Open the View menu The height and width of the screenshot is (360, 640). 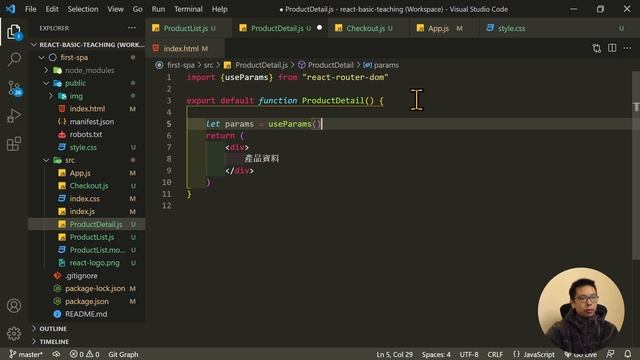pos(116,9)
